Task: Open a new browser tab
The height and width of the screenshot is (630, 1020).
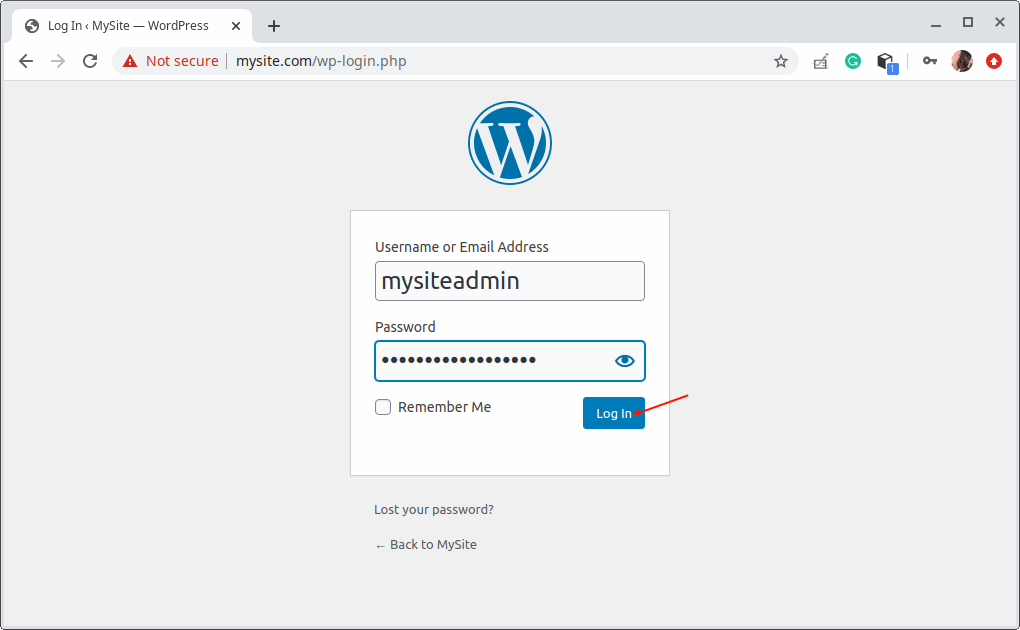Action: tap(274, 26)
